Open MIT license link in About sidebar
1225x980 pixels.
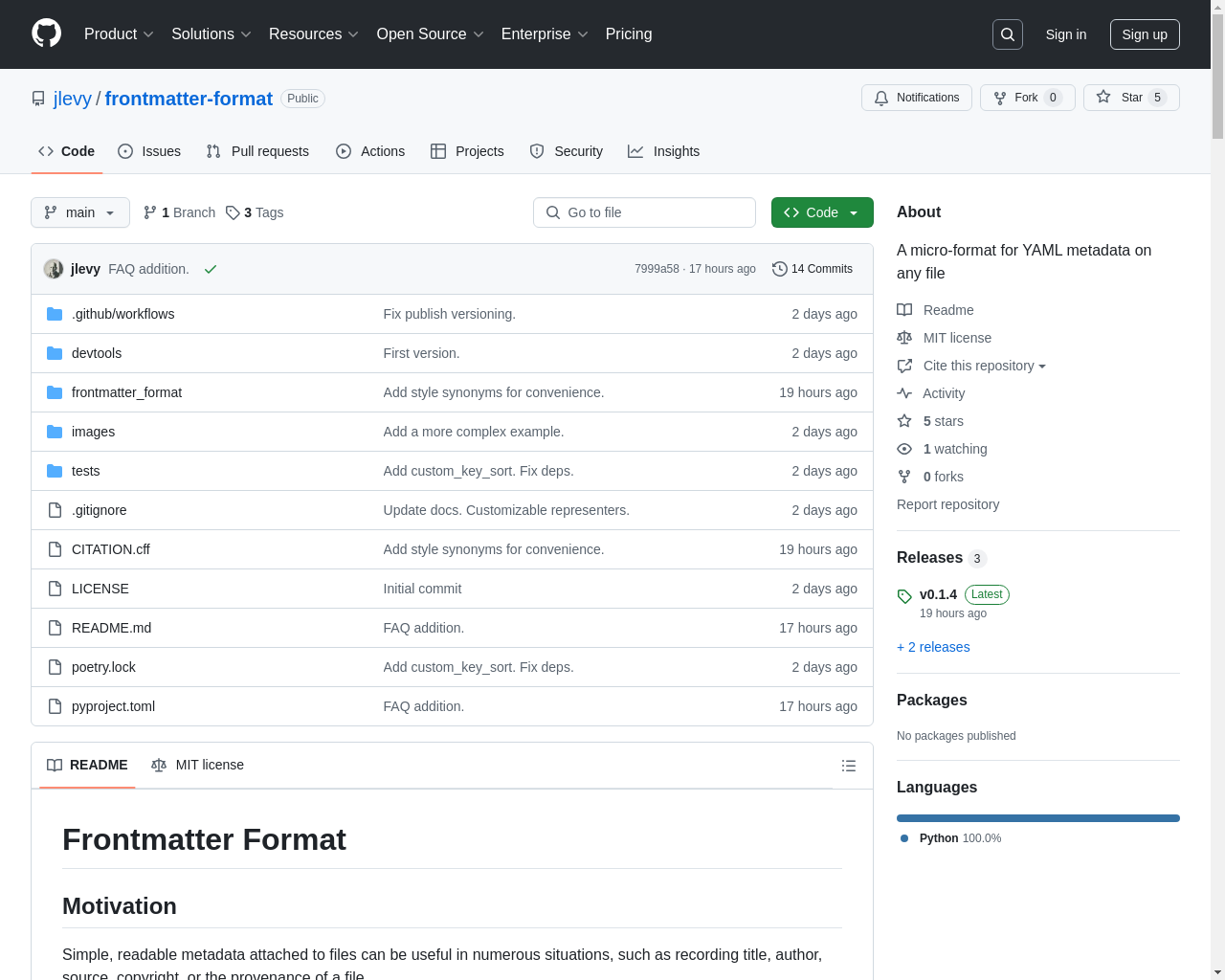pos(944,338)
